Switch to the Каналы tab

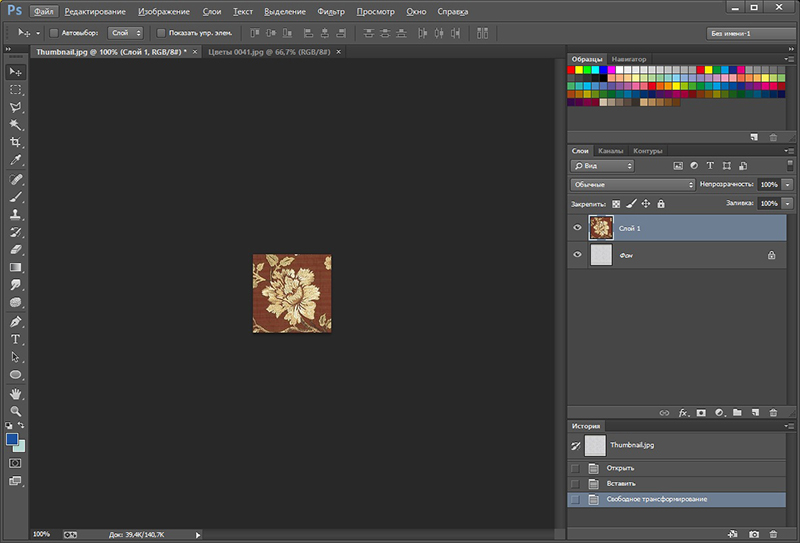(610, 151)
